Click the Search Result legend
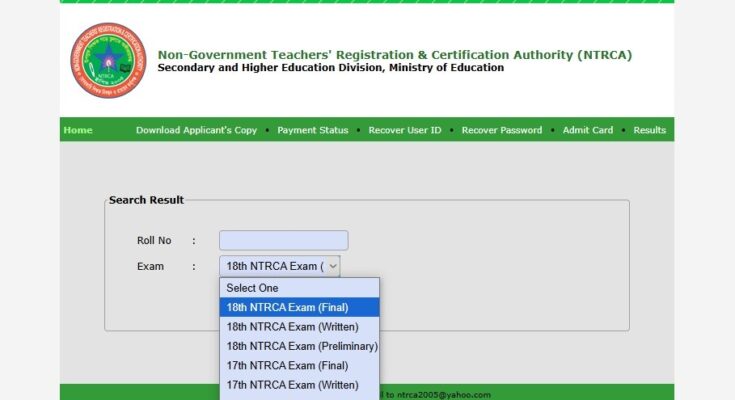The width and height of the screenshot is (735, 400). click(x=146, y=200)
